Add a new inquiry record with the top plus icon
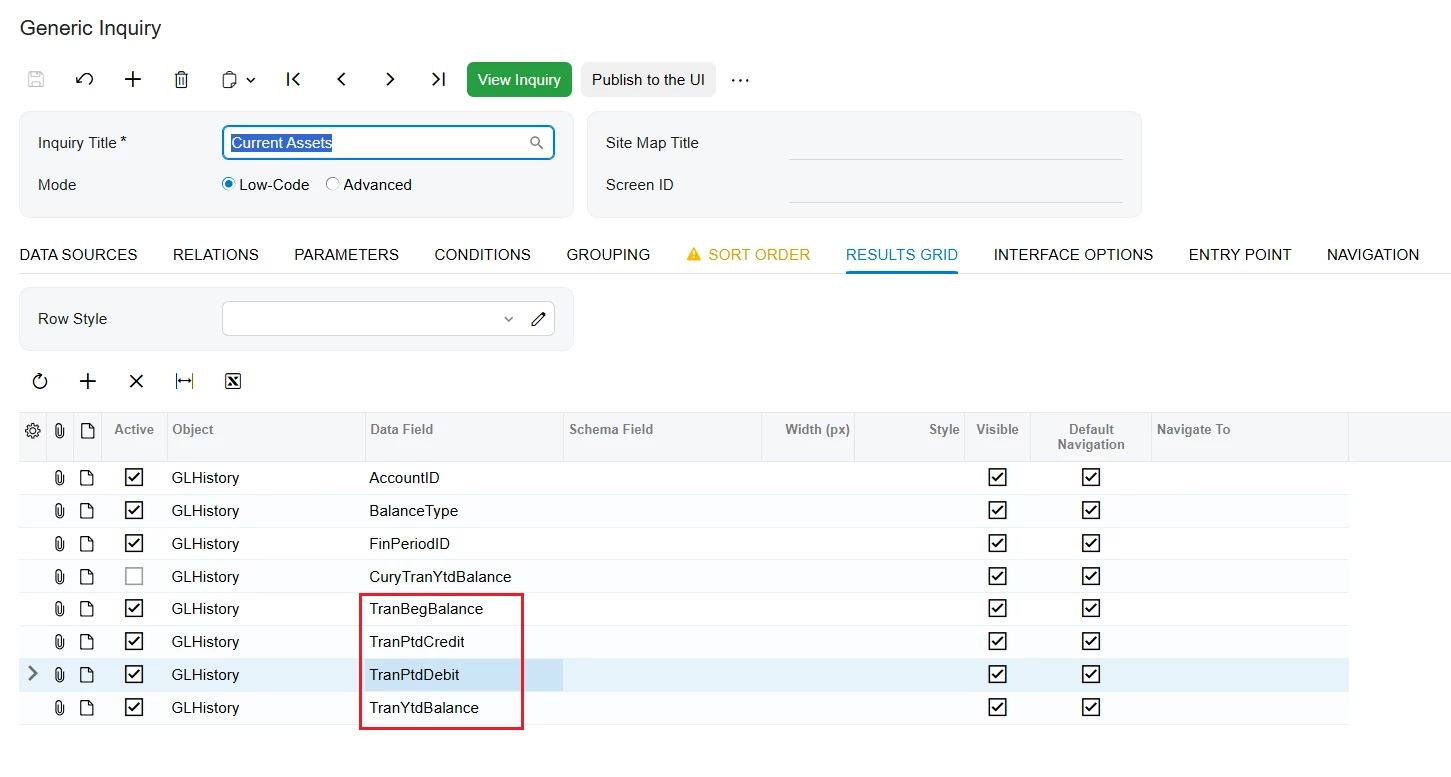This screenshot has width=1451, height=777. coord(133,80)
